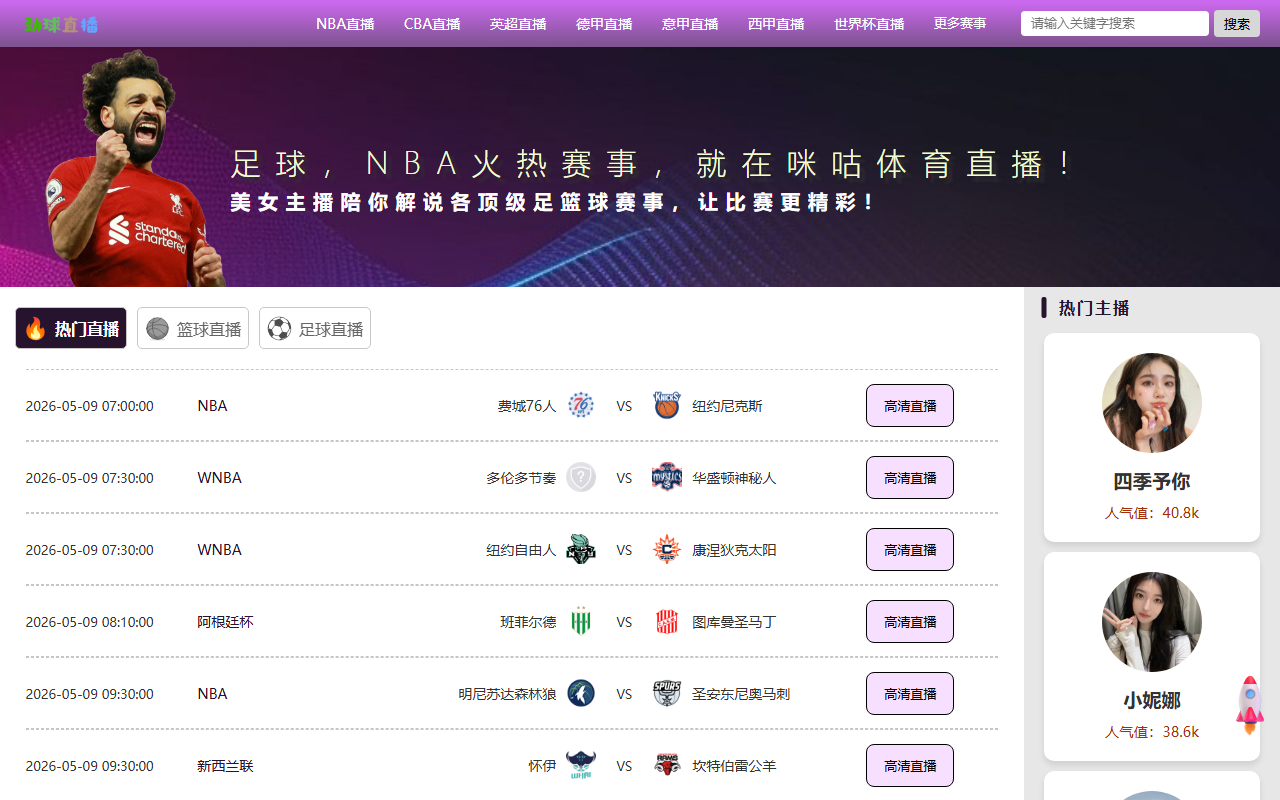Click the 坎特伯雷公羊 team logo
The height and width of the screenshot is (800, 1280).
667,765
